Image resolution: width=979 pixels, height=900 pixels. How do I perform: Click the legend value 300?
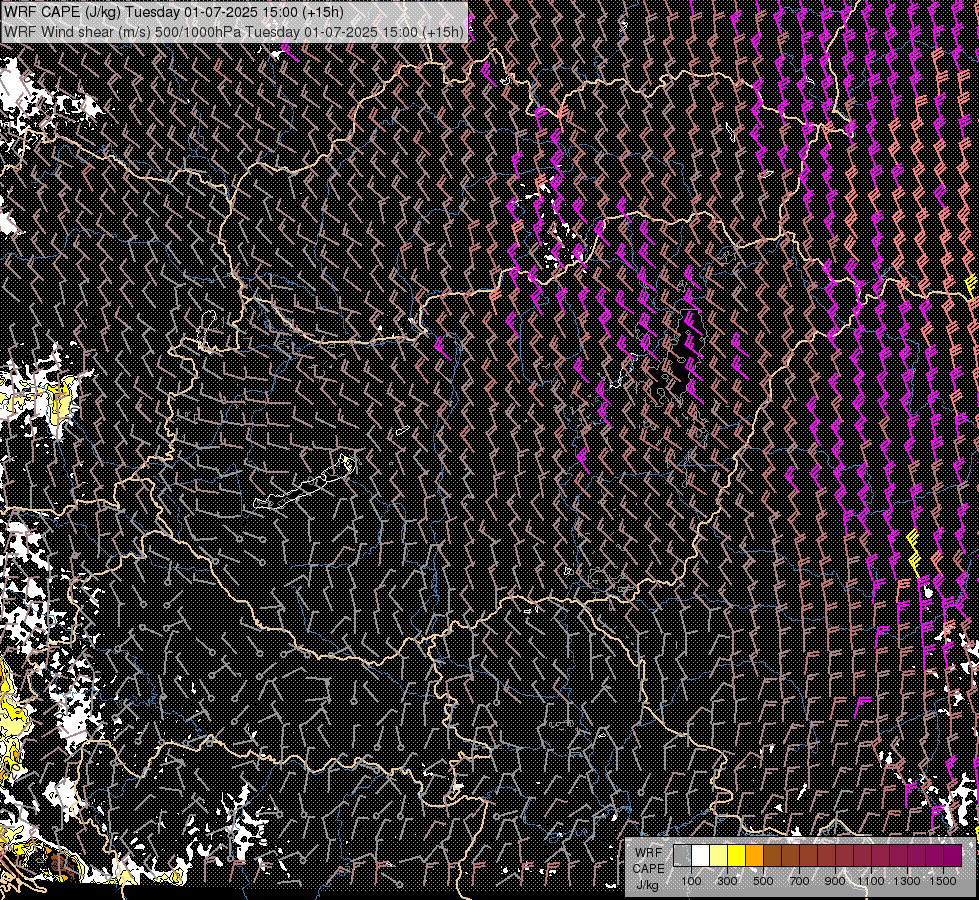point(727,881)
